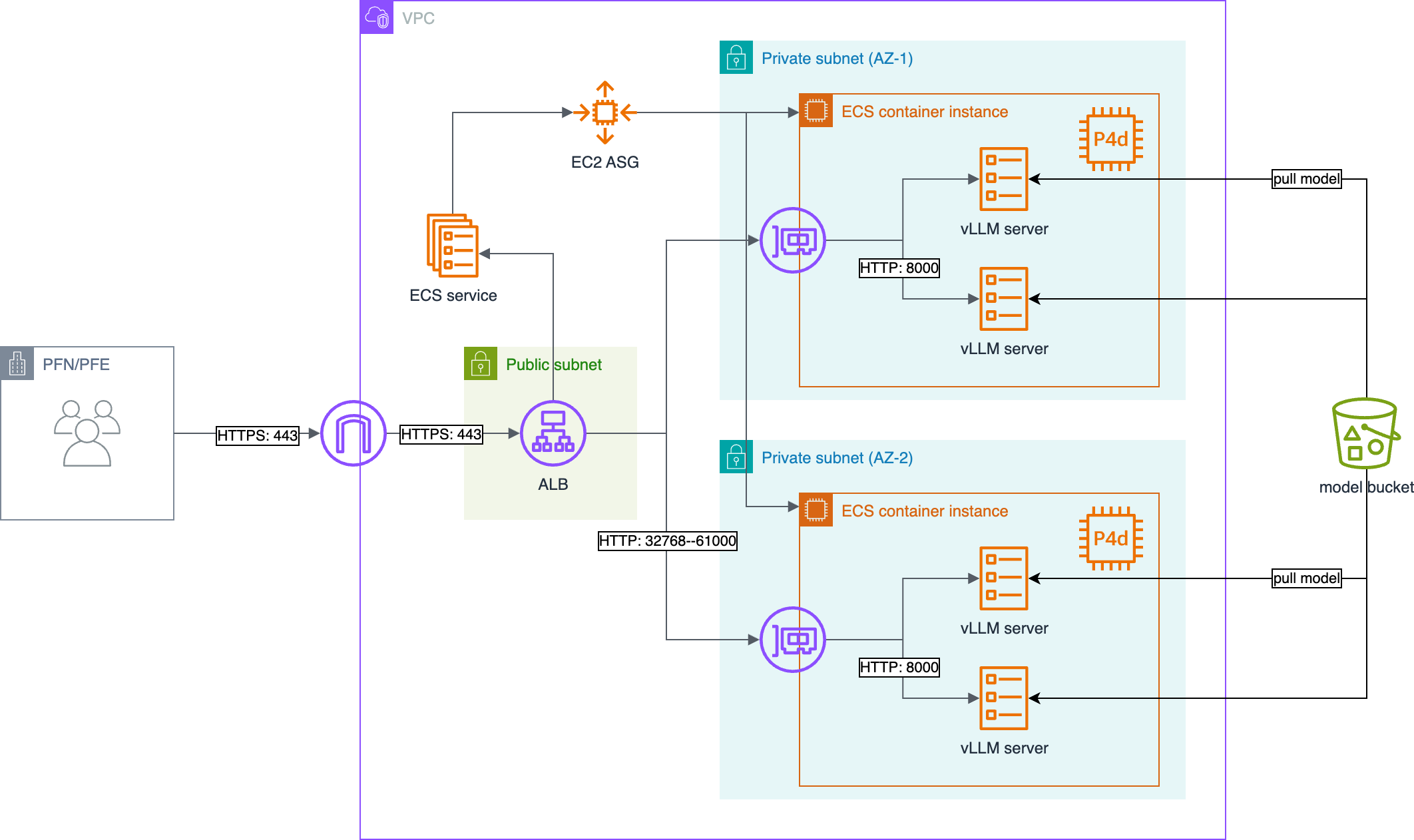This screenshot has width=1414, height=840.
Task: Select the EC2 ASG auto scaling icon
Action: [x=604, y=112]
